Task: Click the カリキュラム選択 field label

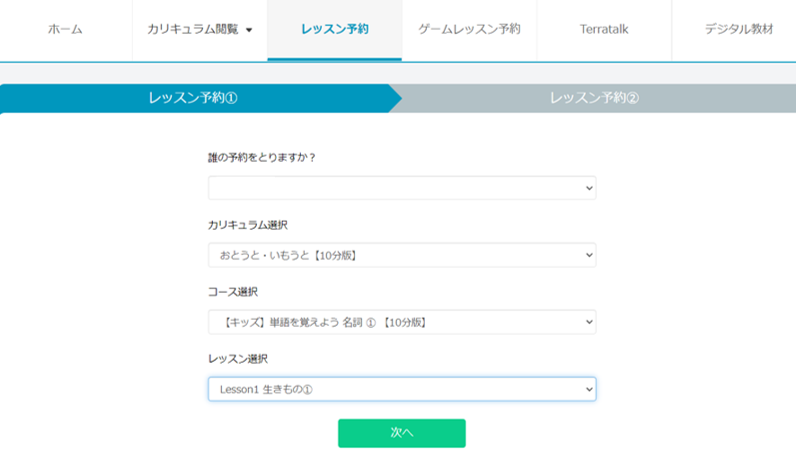Action: pos(248,225)
